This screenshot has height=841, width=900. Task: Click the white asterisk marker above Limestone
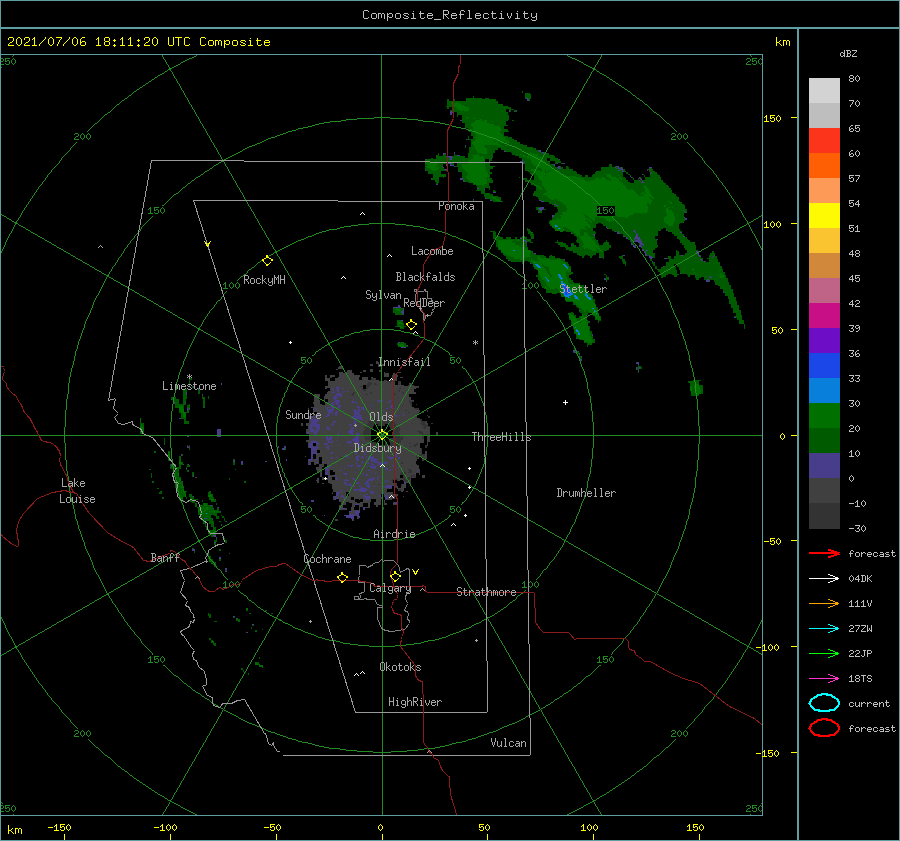(189, 377)
